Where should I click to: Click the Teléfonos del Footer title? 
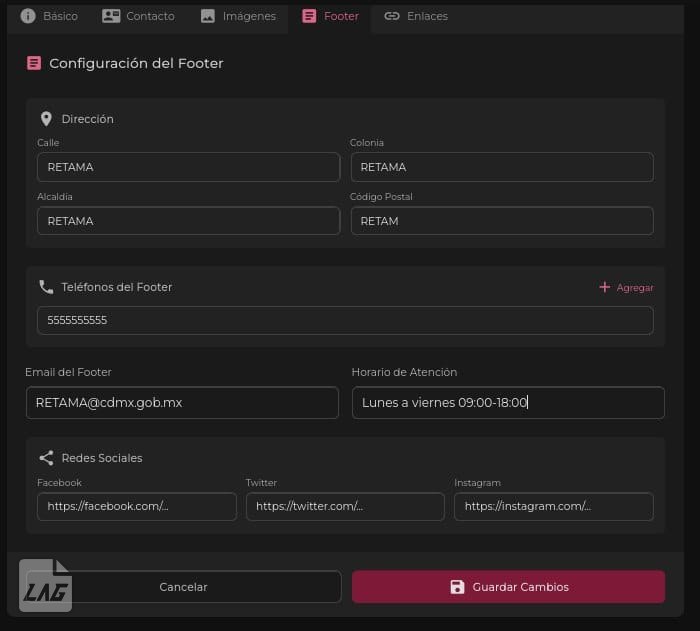tap(117, 287)
